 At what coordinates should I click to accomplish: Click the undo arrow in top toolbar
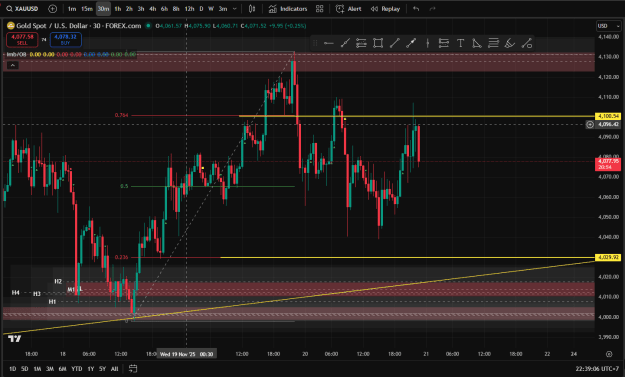pos(416,9)
